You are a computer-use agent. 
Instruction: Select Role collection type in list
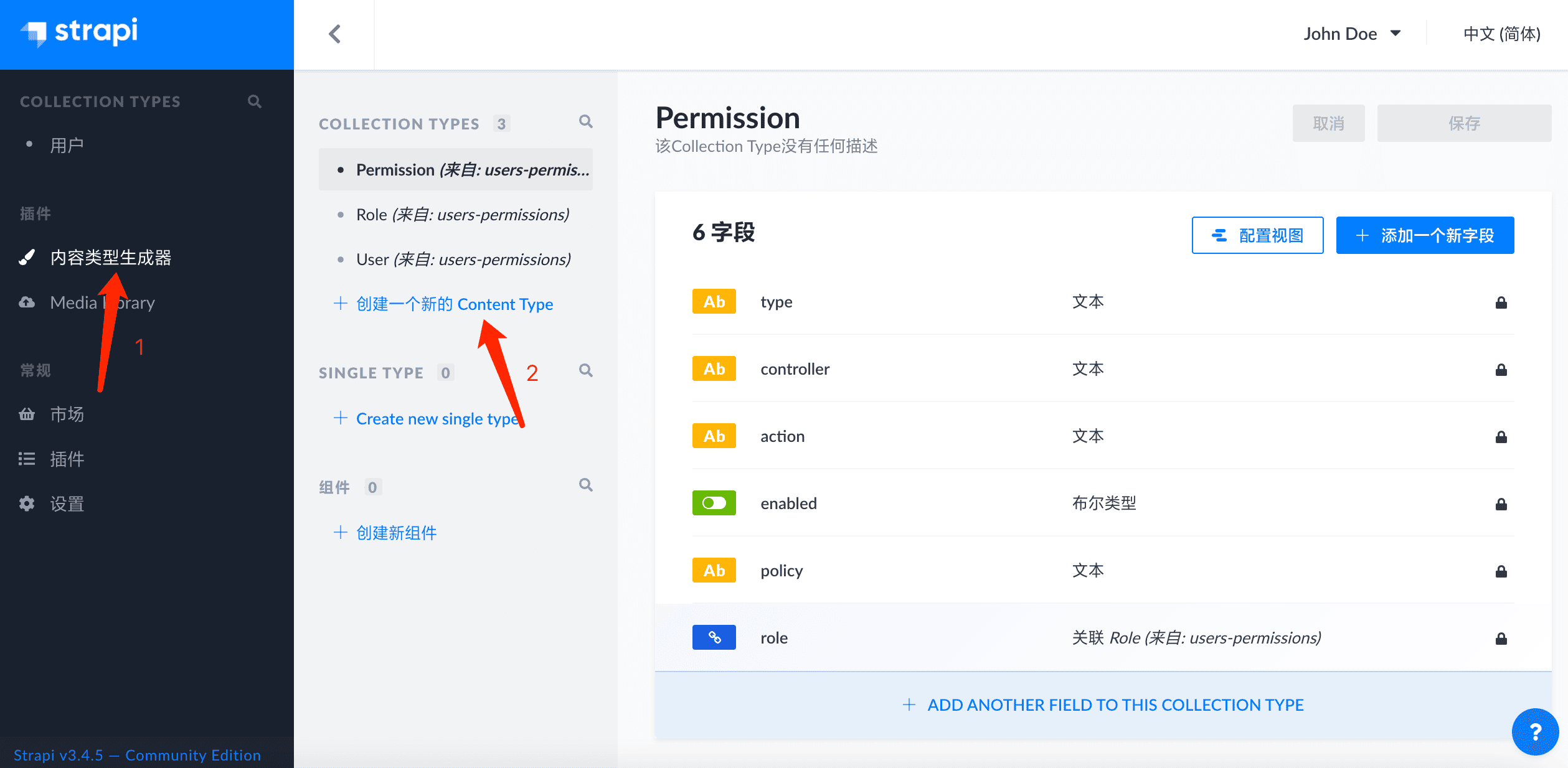click(x=462, y=215)
